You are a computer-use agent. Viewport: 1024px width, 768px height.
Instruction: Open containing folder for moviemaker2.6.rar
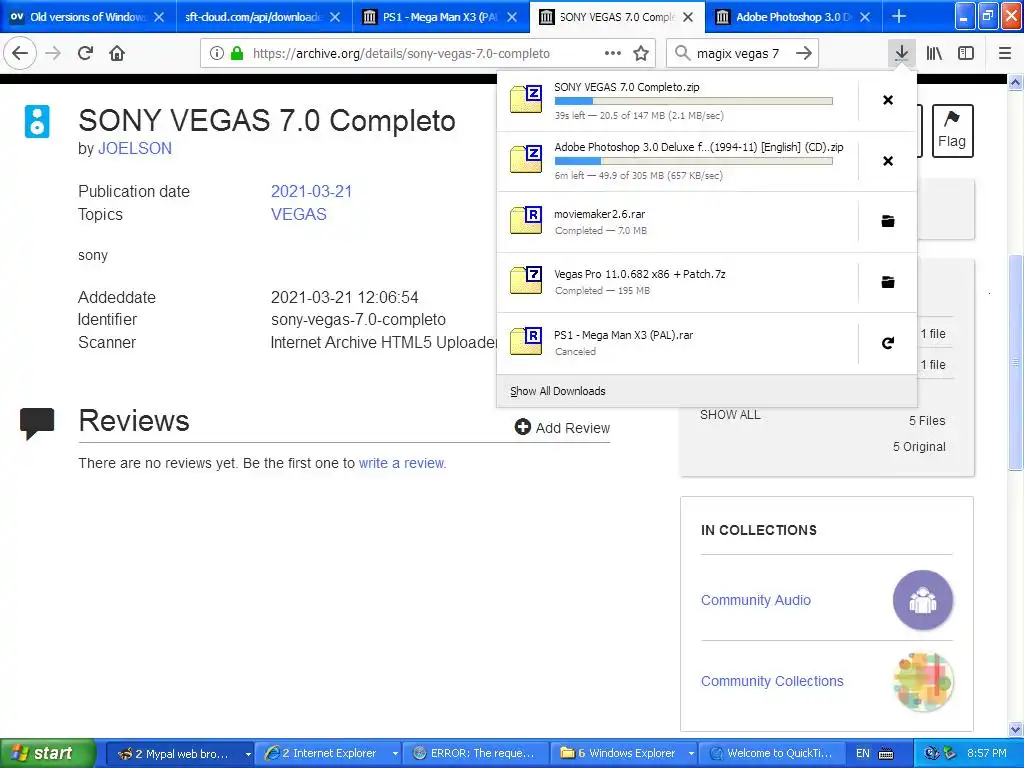tap(888, 221)
